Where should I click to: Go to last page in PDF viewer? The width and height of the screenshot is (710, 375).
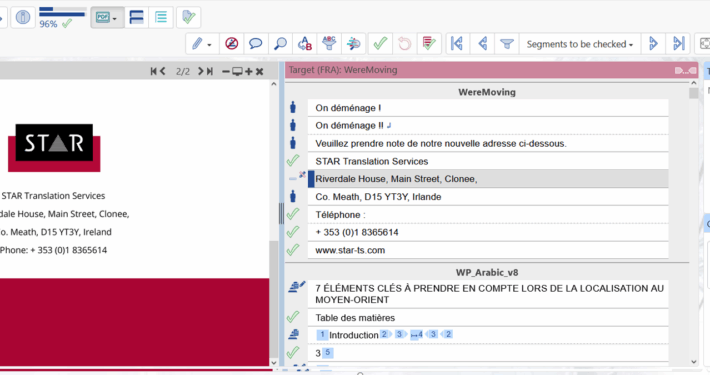(210, 71)
